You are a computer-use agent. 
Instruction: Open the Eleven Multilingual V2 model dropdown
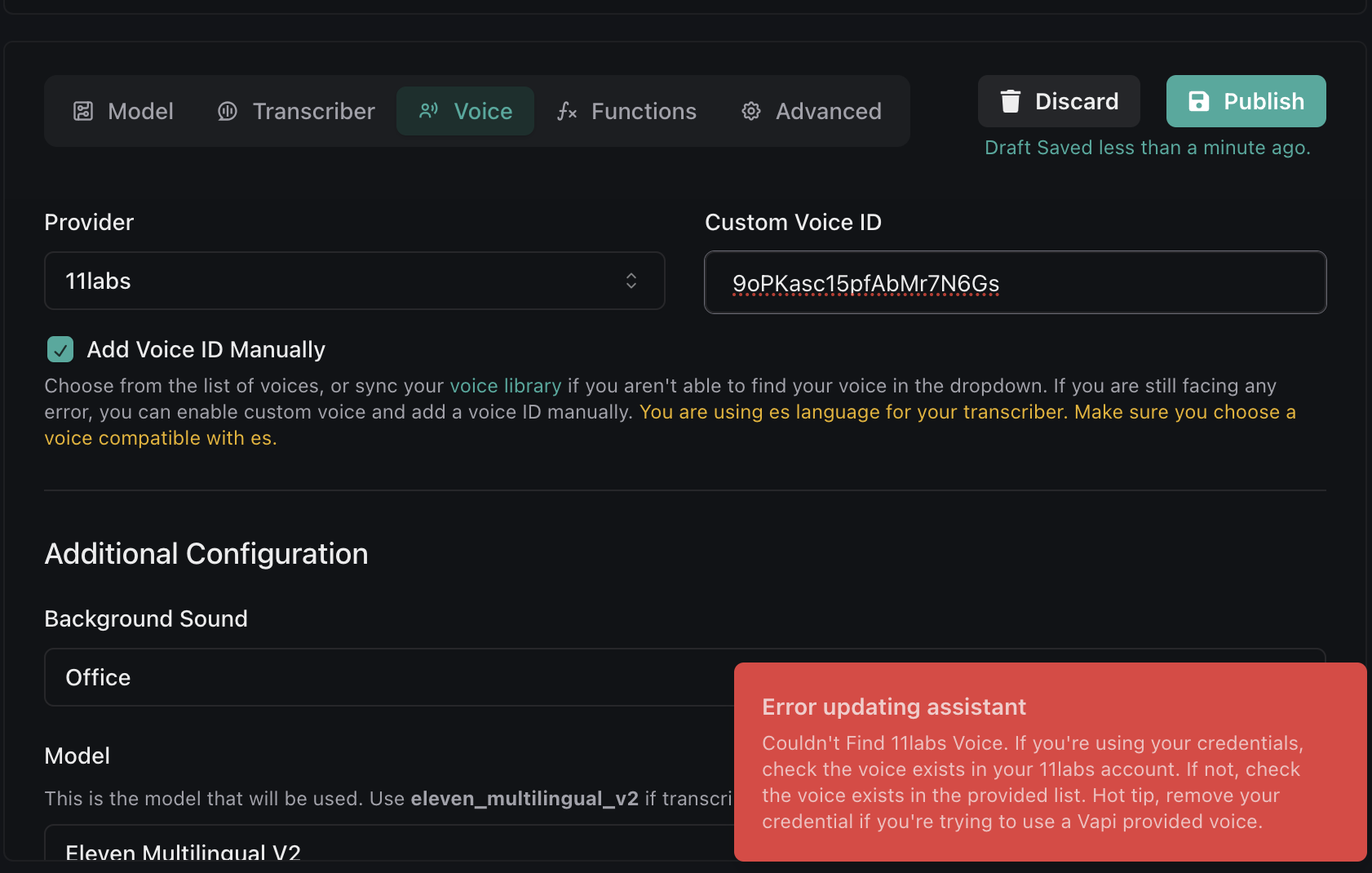[x=326, y=850]
